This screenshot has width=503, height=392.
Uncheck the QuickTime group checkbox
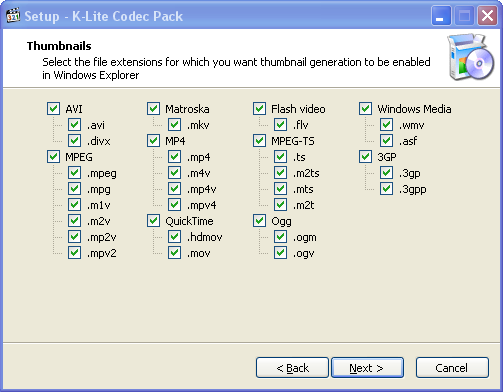click(x=153, y=221)
